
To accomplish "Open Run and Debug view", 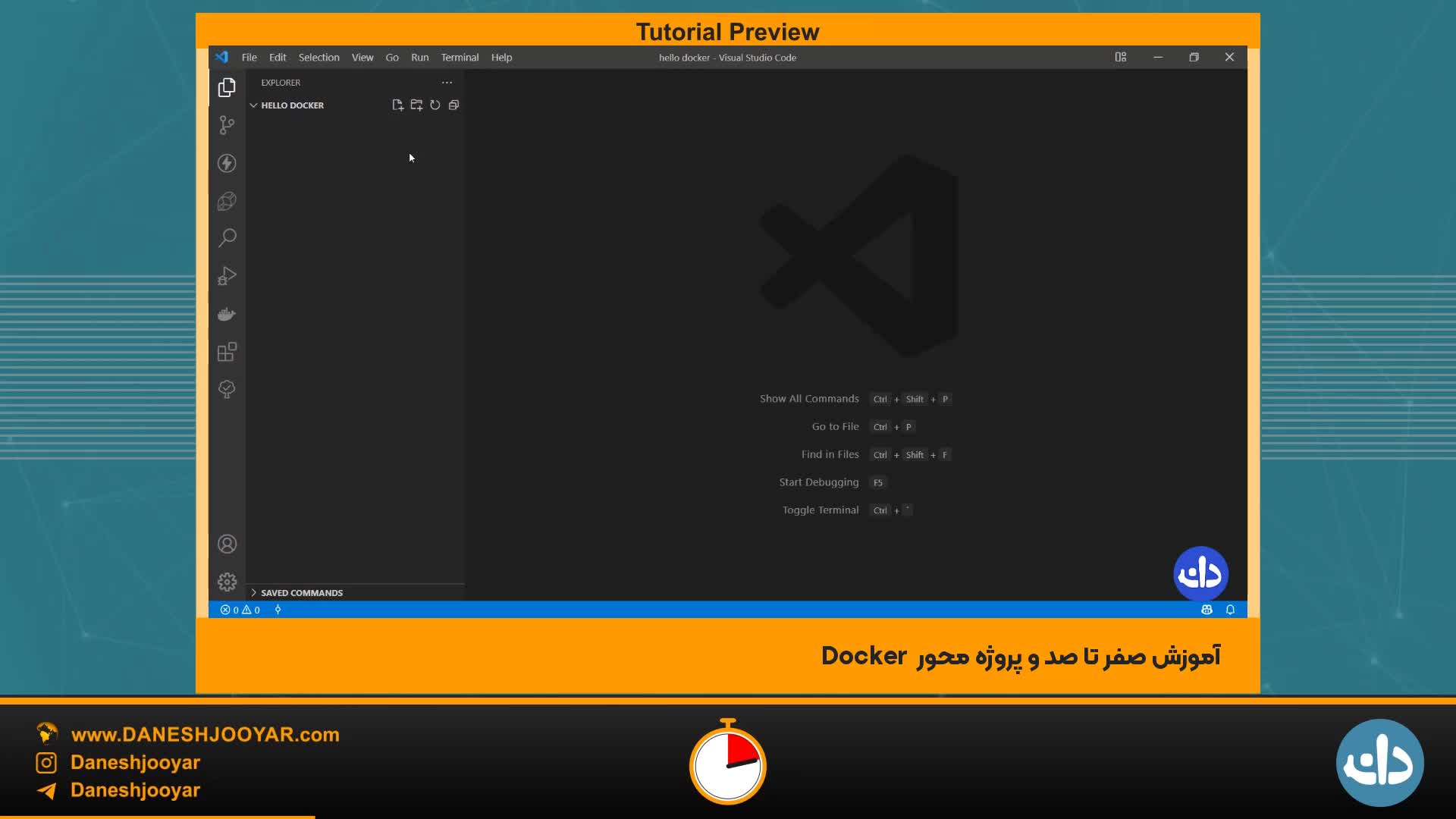I will [227, 276].
